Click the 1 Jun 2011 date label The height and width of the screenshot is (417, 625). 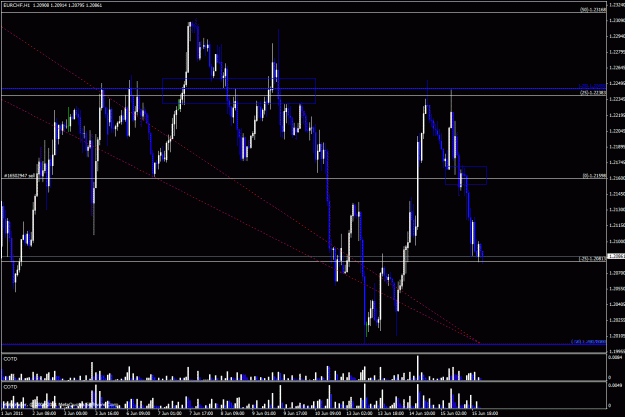[x=13, y=413]
